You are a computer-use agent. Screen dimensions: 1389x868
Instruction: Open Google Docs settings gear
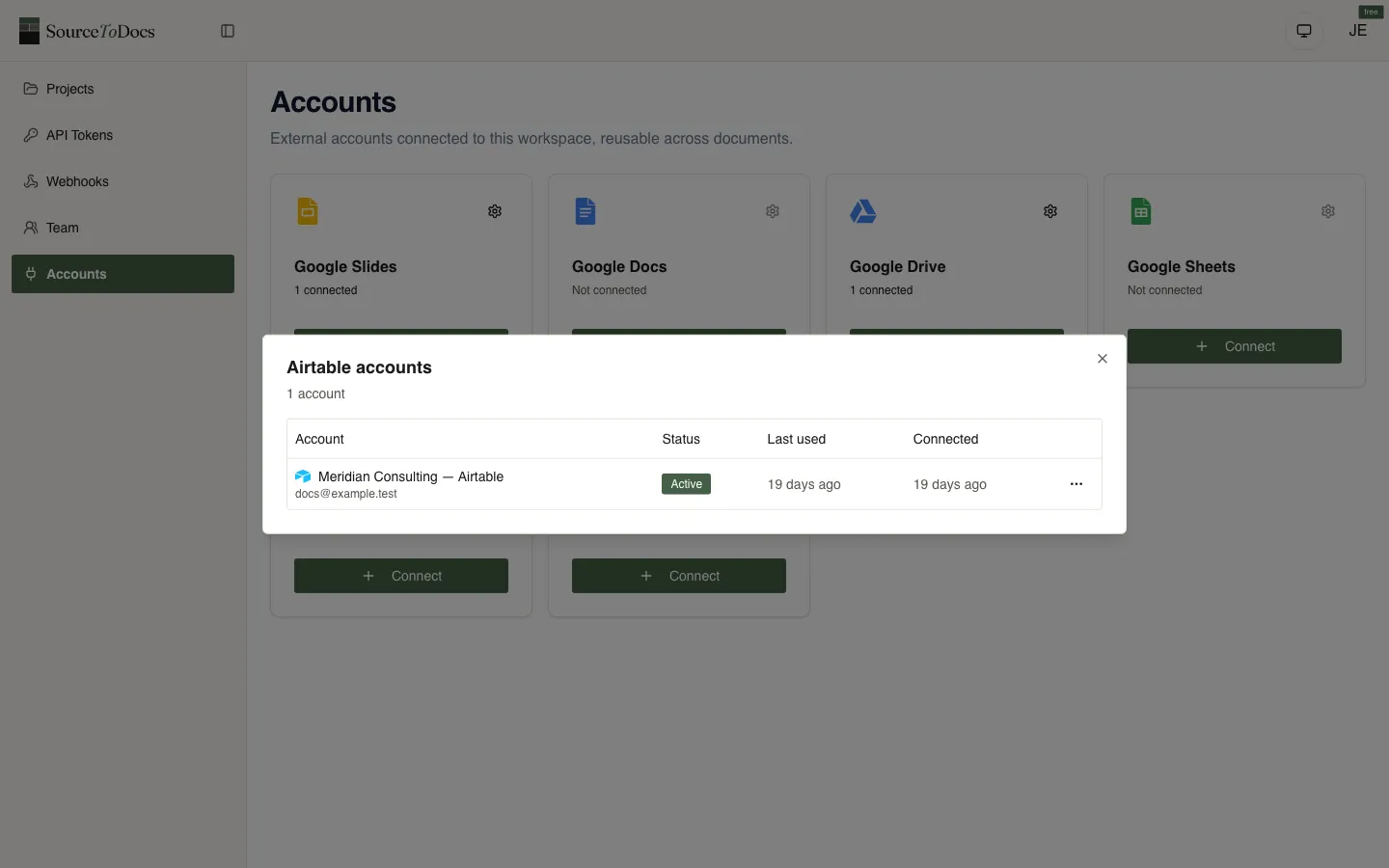pyautogui.click(x=773, y=211)
